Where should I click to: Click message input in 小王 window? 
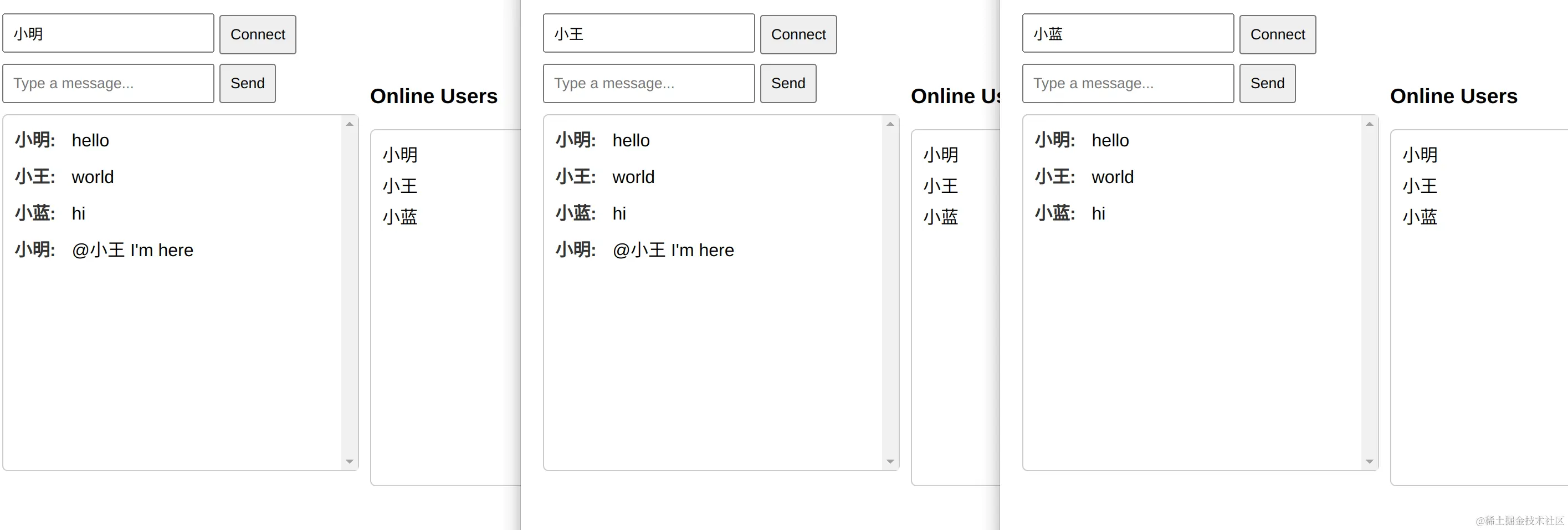click(649, 84)
